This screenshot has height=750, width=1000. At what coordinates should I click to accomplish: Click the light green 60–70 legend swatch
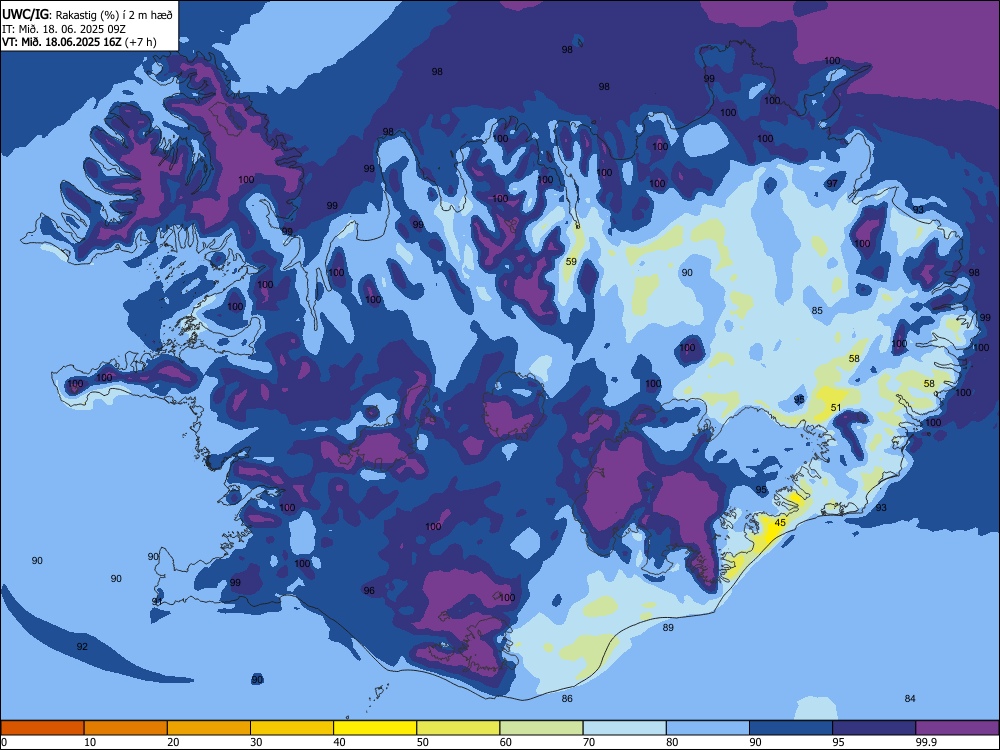541,728
